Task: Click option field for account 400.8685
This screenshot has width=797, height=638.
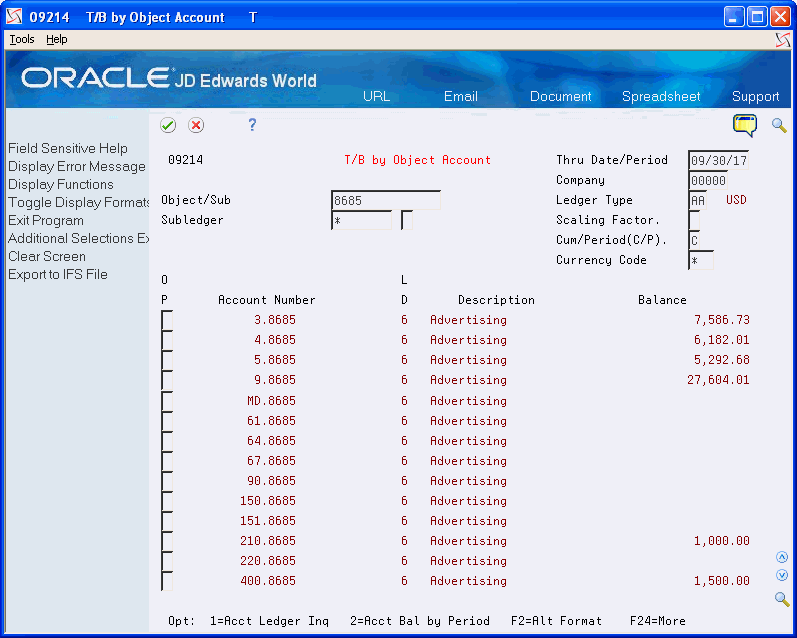Action: tap(167, 581)
